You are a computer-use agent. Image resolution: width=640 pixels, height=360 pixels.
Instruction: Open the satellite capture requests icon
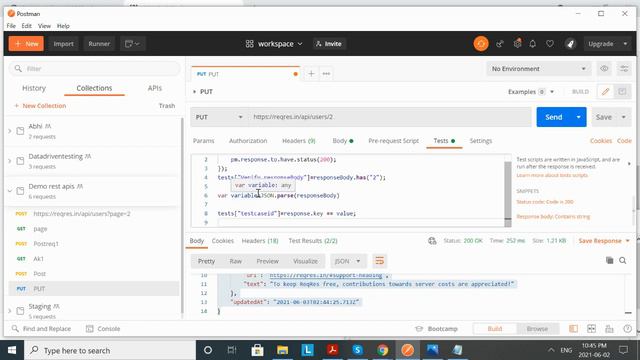pyautogui.click(x=500, y=44)
